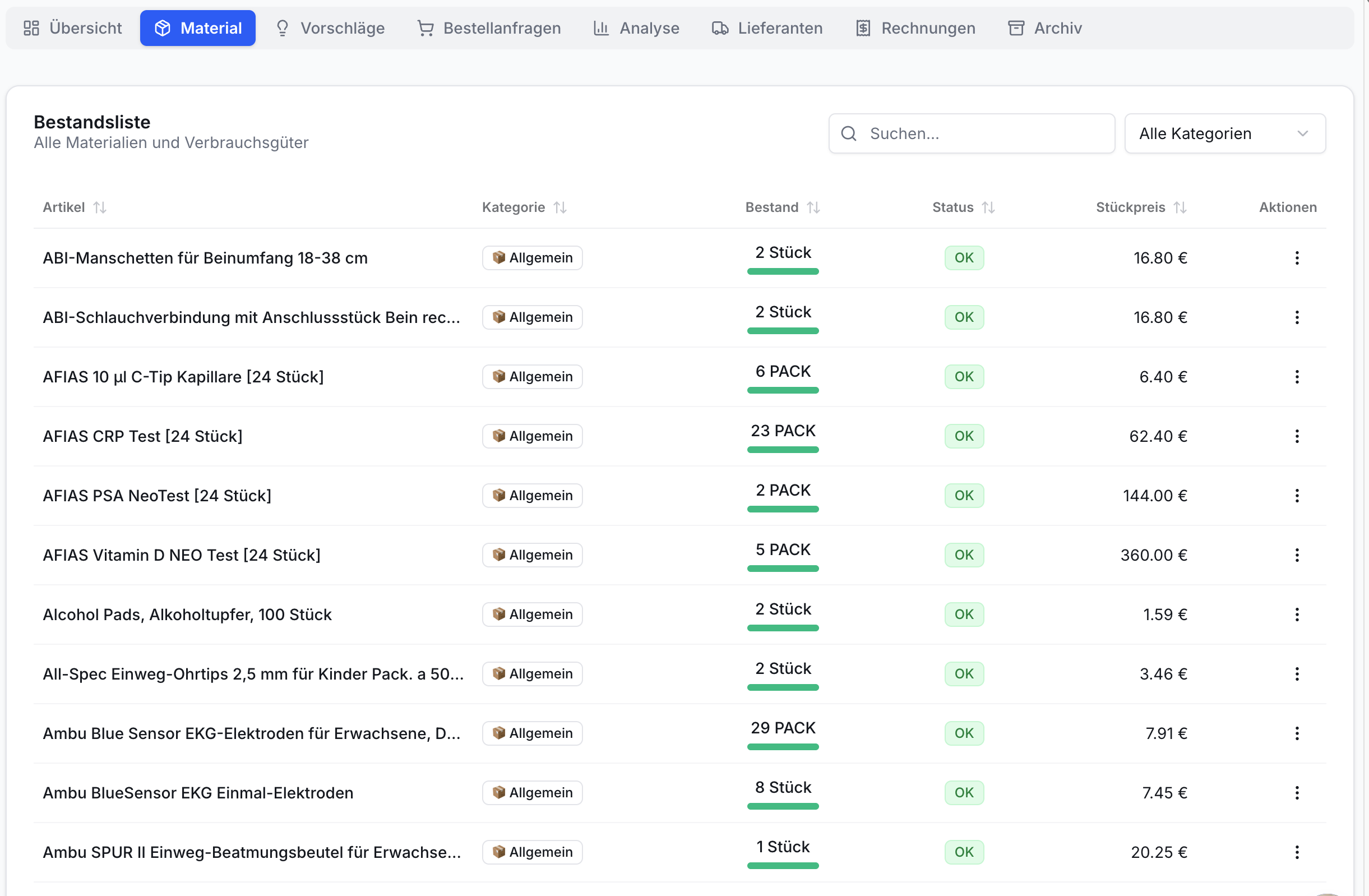The image size is (1369, 896).
Task: Click stock bar under 23 PACK
Action: 783,450
